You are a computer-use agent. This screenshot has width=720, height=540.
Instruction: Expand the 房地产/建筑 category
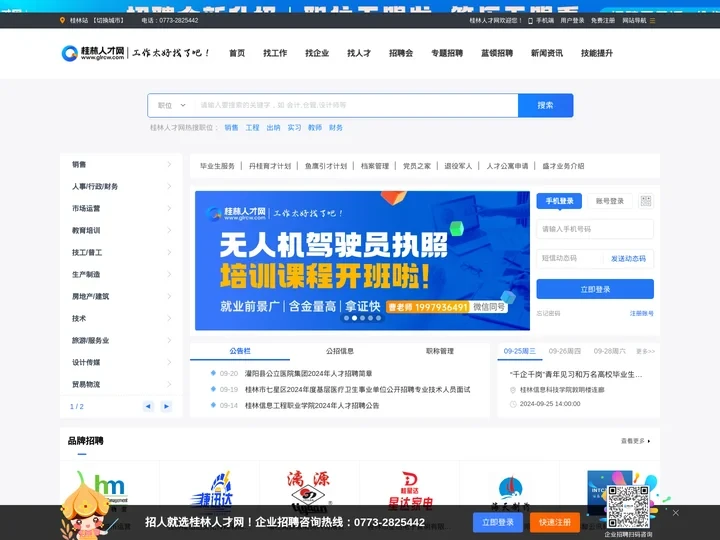point(121,296)
